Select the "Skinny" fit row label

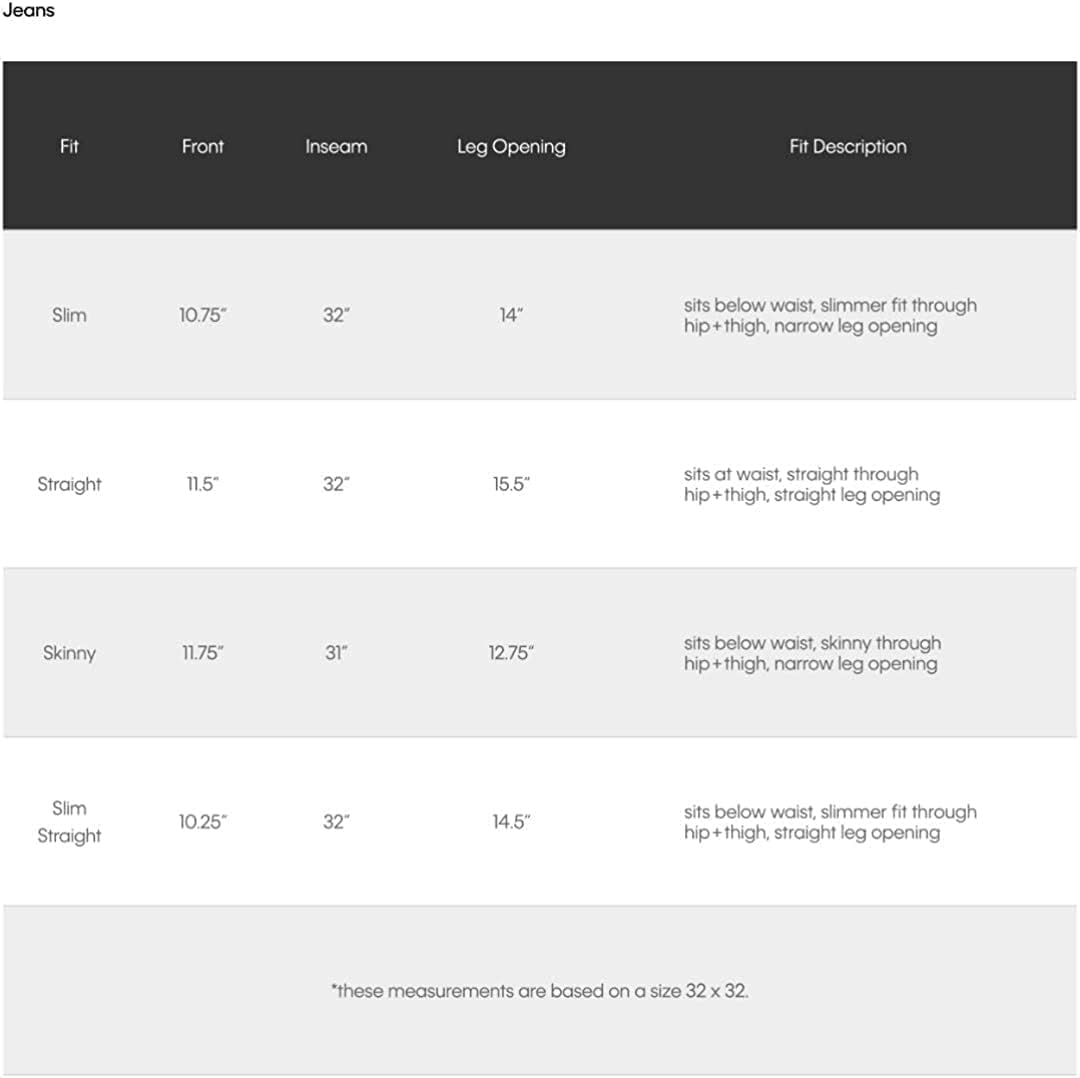click(69, 653)
